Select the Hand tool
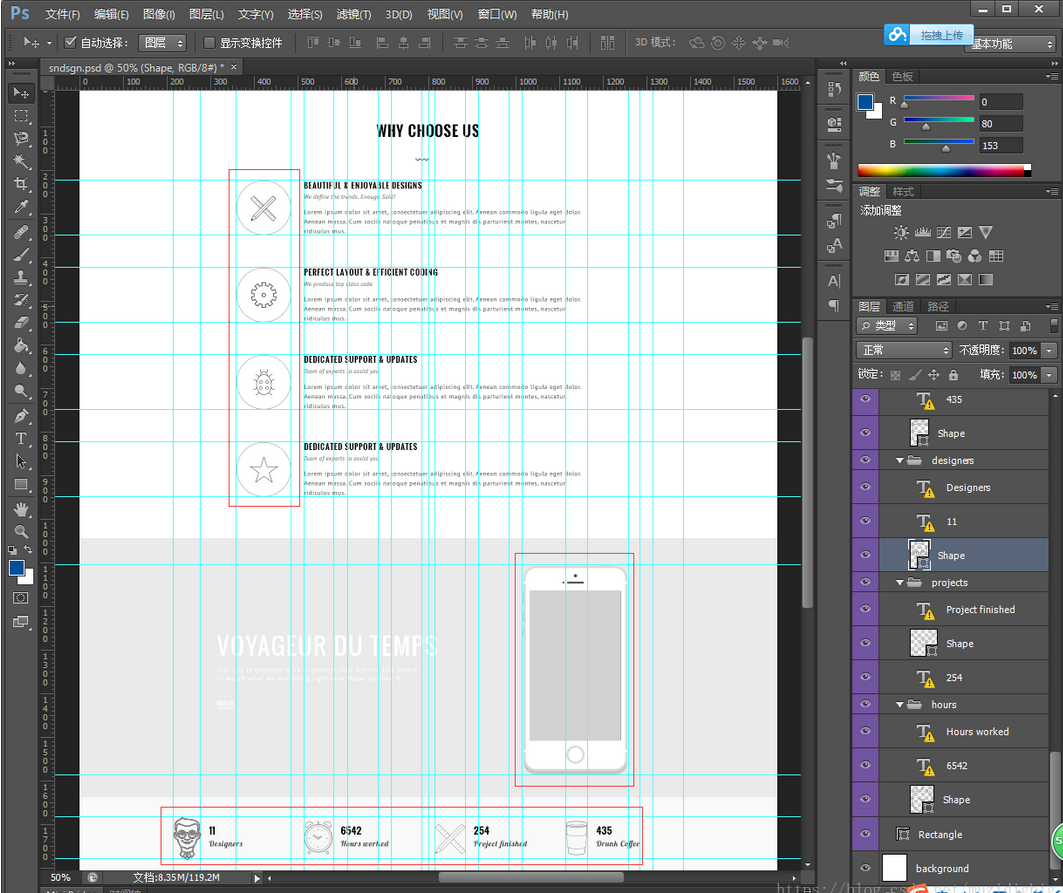The image size is (1063, 893). pos(21,509)
